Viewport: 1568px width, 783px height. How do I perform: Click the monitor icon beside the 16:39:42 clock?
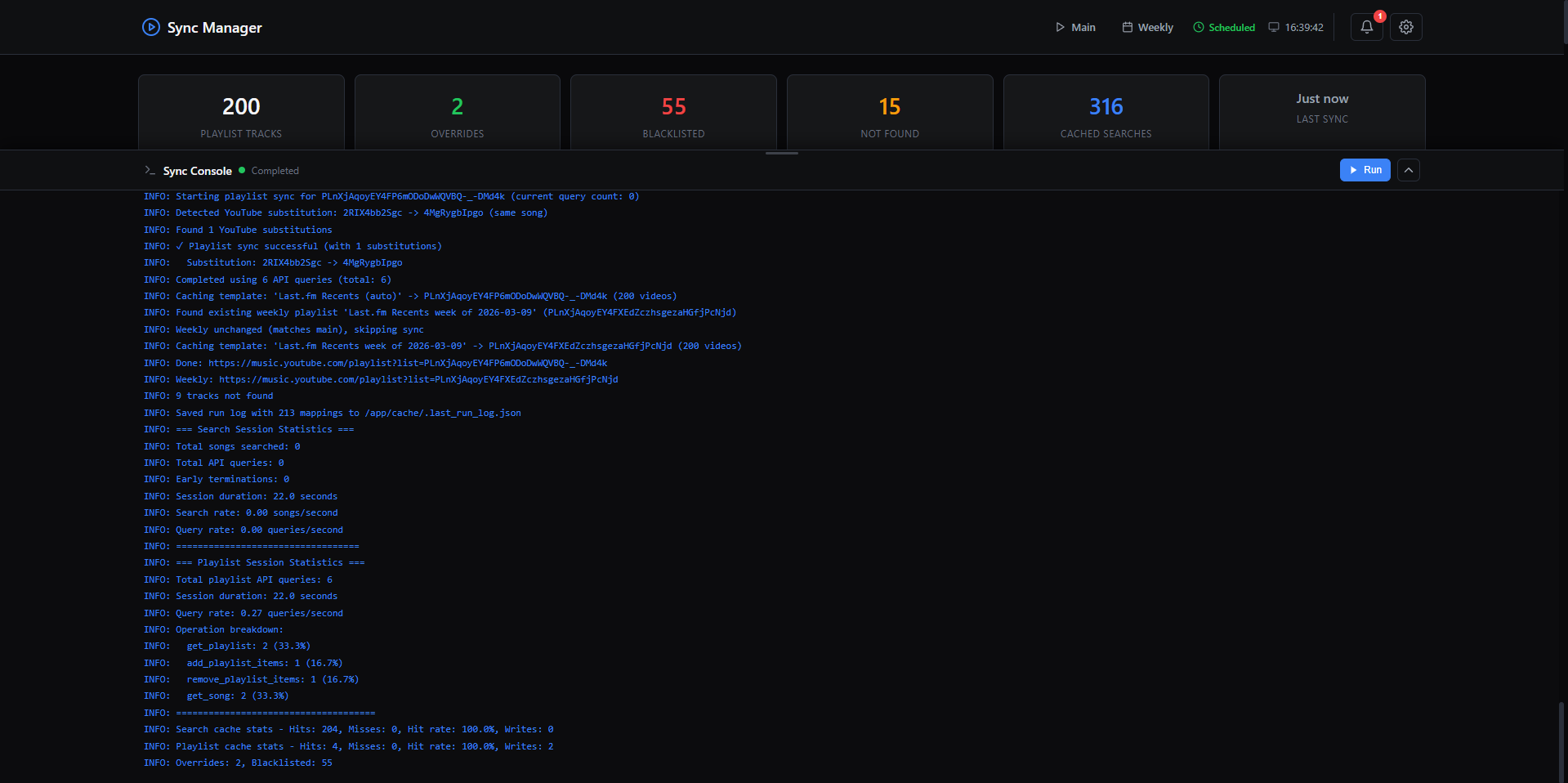[x=1273, y=27]
